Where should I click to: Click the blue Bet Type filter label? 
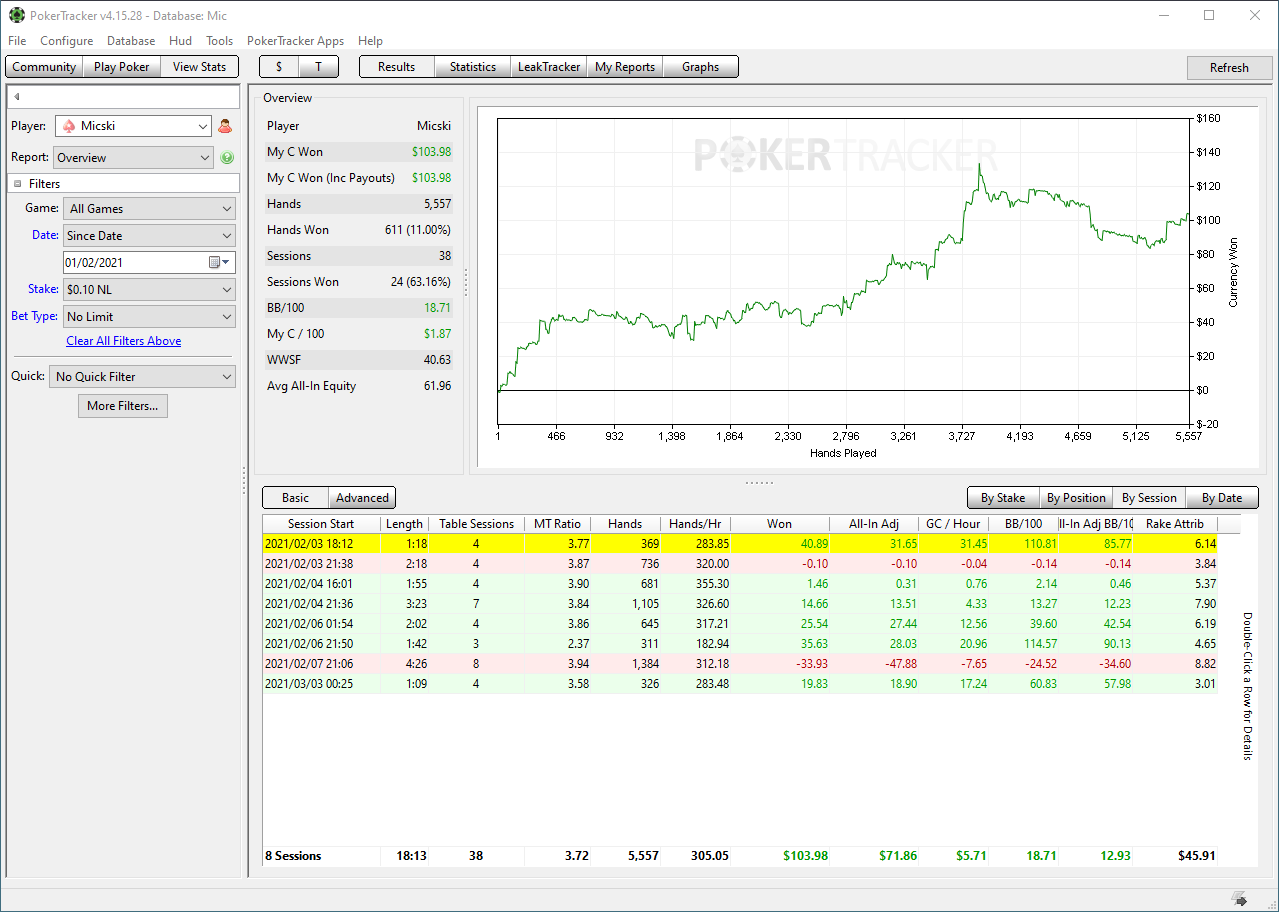pos(34,316)
